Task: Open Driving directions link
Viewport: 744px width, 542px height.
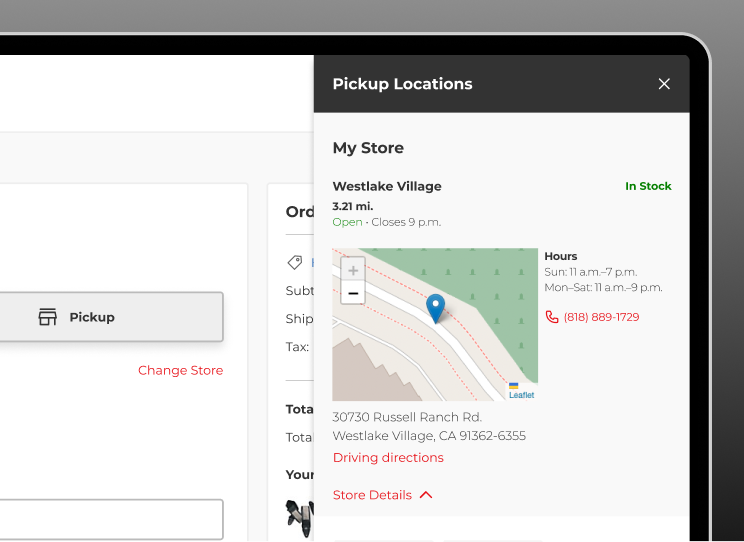Action: tap(388, 458)
